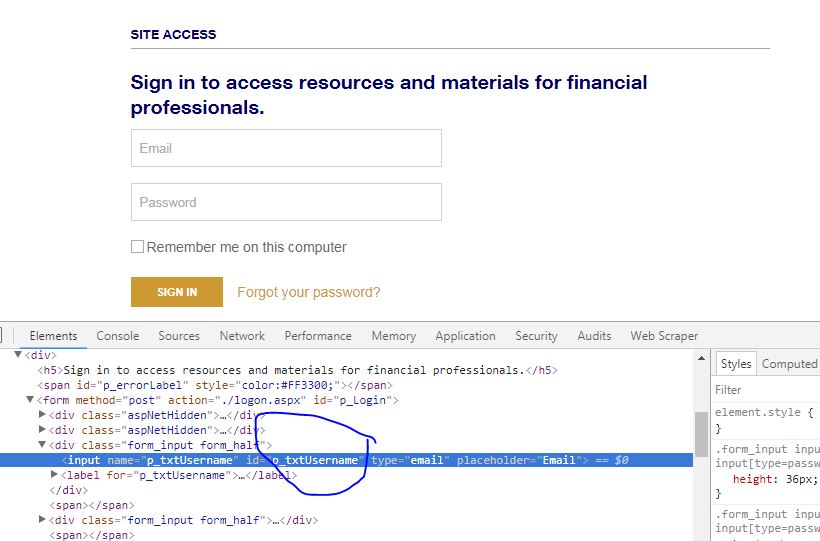Screen dimensions: 820x541
Task: Click the Email input field
Action: pyautogui.click(x=286, y=148)
